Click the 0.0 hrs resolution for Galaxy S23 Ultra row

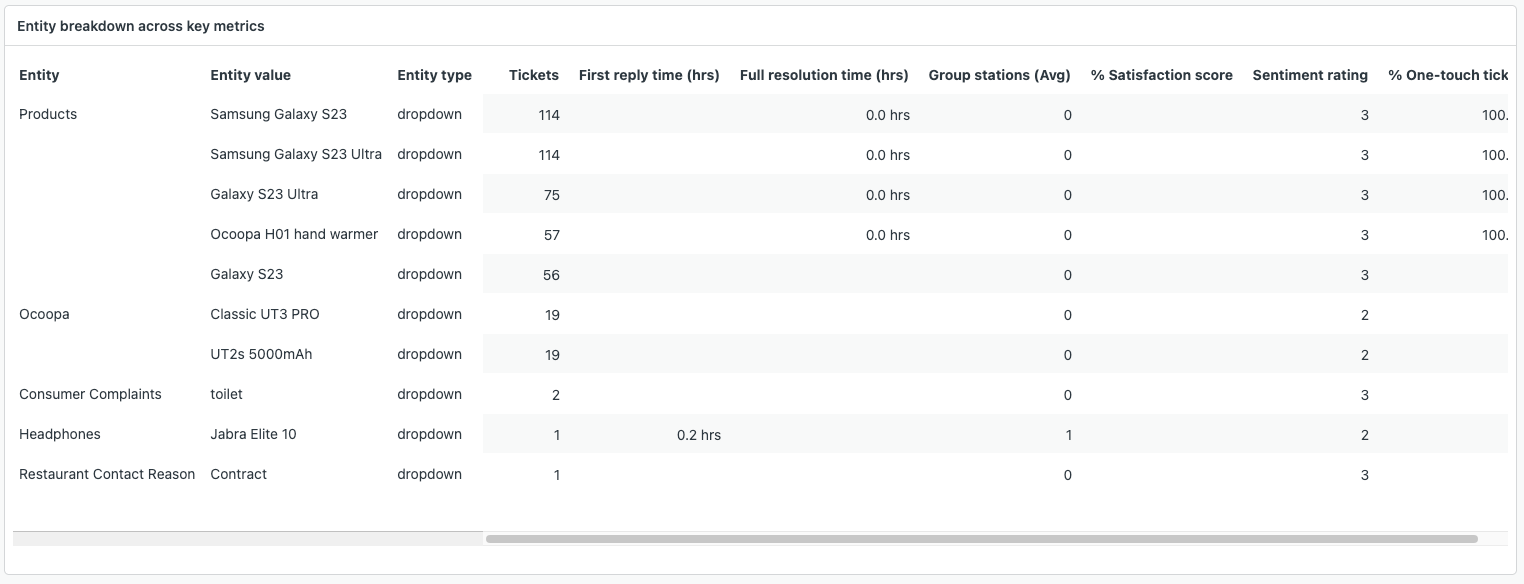point(888,195)
